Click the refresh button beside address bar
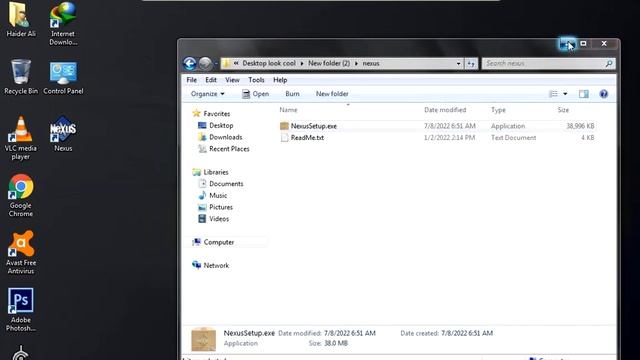The image size is (640, 360). pos(471,63)
